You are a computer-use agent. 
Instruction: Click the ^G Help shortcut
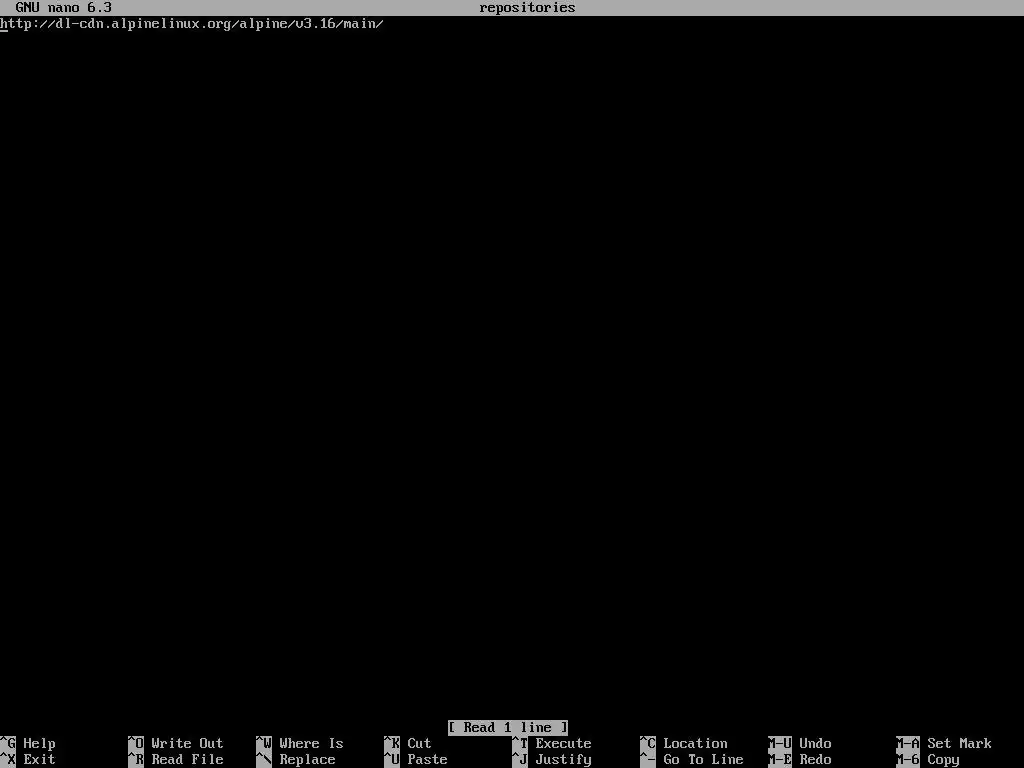click(28, 743)
